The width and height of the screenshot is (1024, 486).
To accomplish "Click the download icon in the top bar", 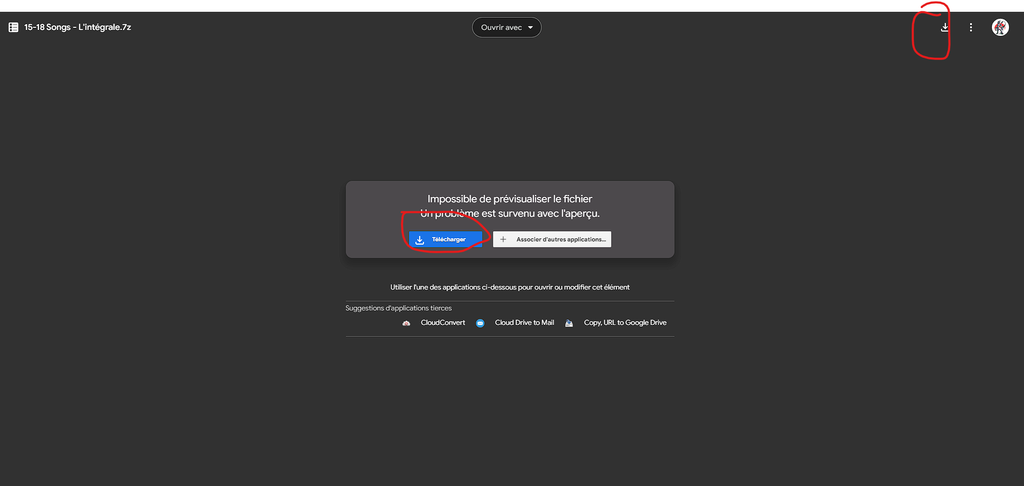I will 944,27.
